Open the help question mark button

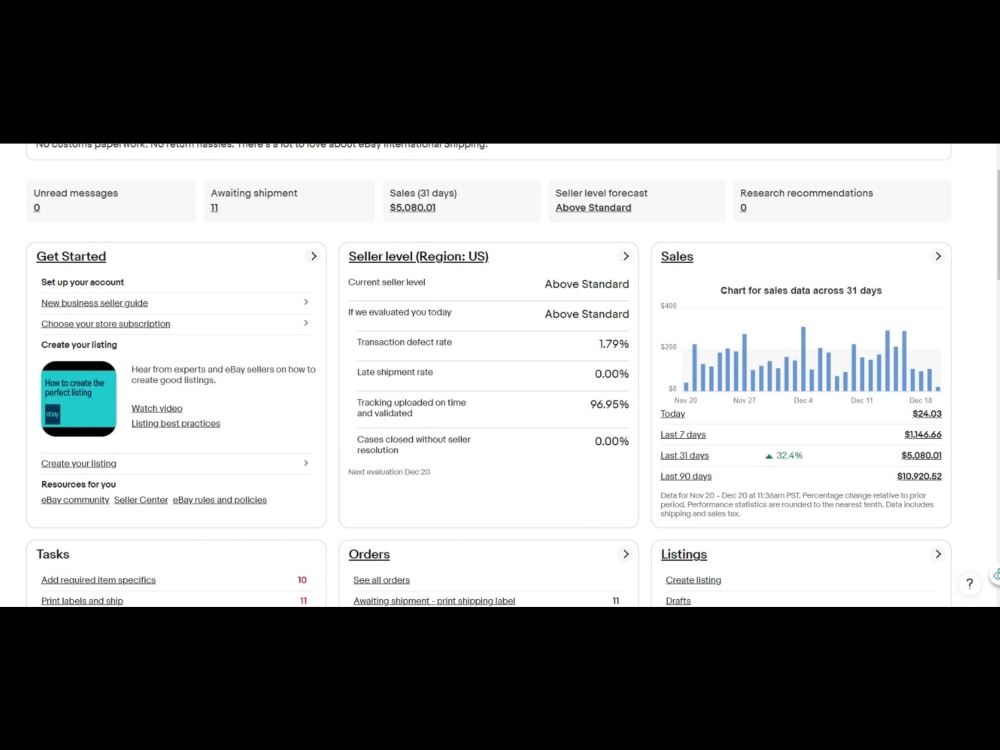969,584
